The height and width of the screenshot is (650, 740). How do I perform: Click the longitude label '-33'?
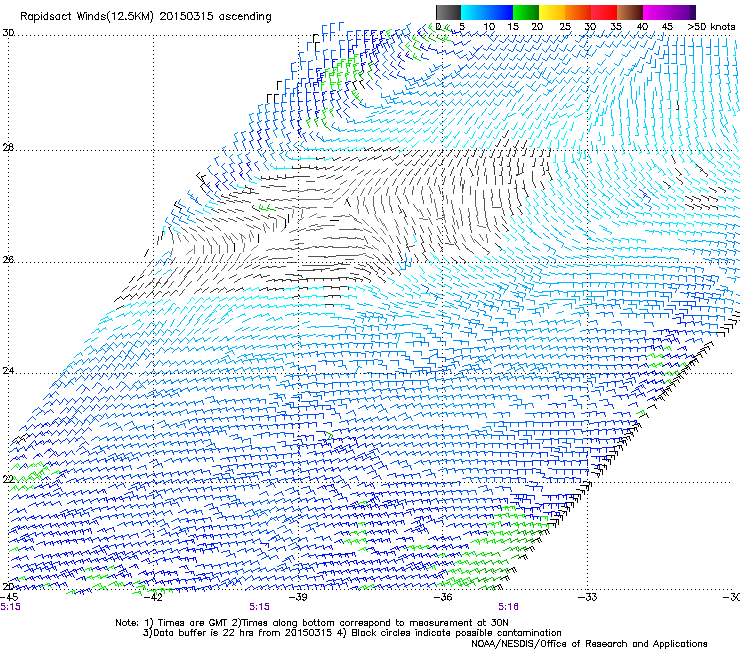587,597
